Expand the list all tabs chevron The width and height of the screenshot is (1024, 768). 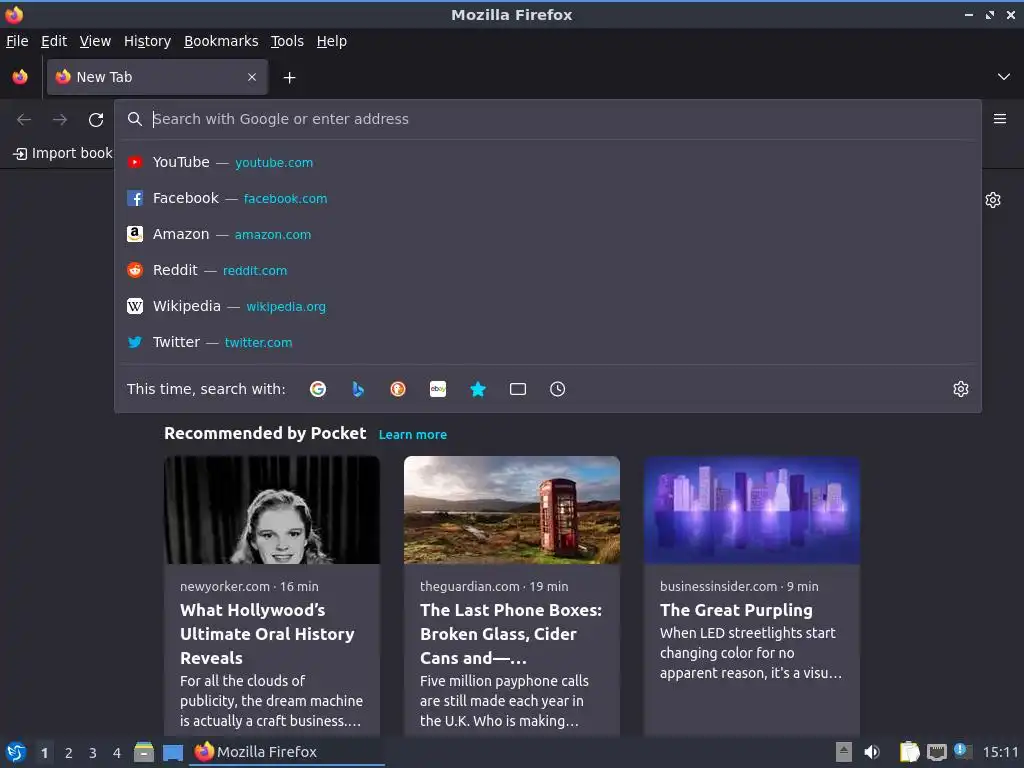pyautogui.click(x=1004, y=77)
